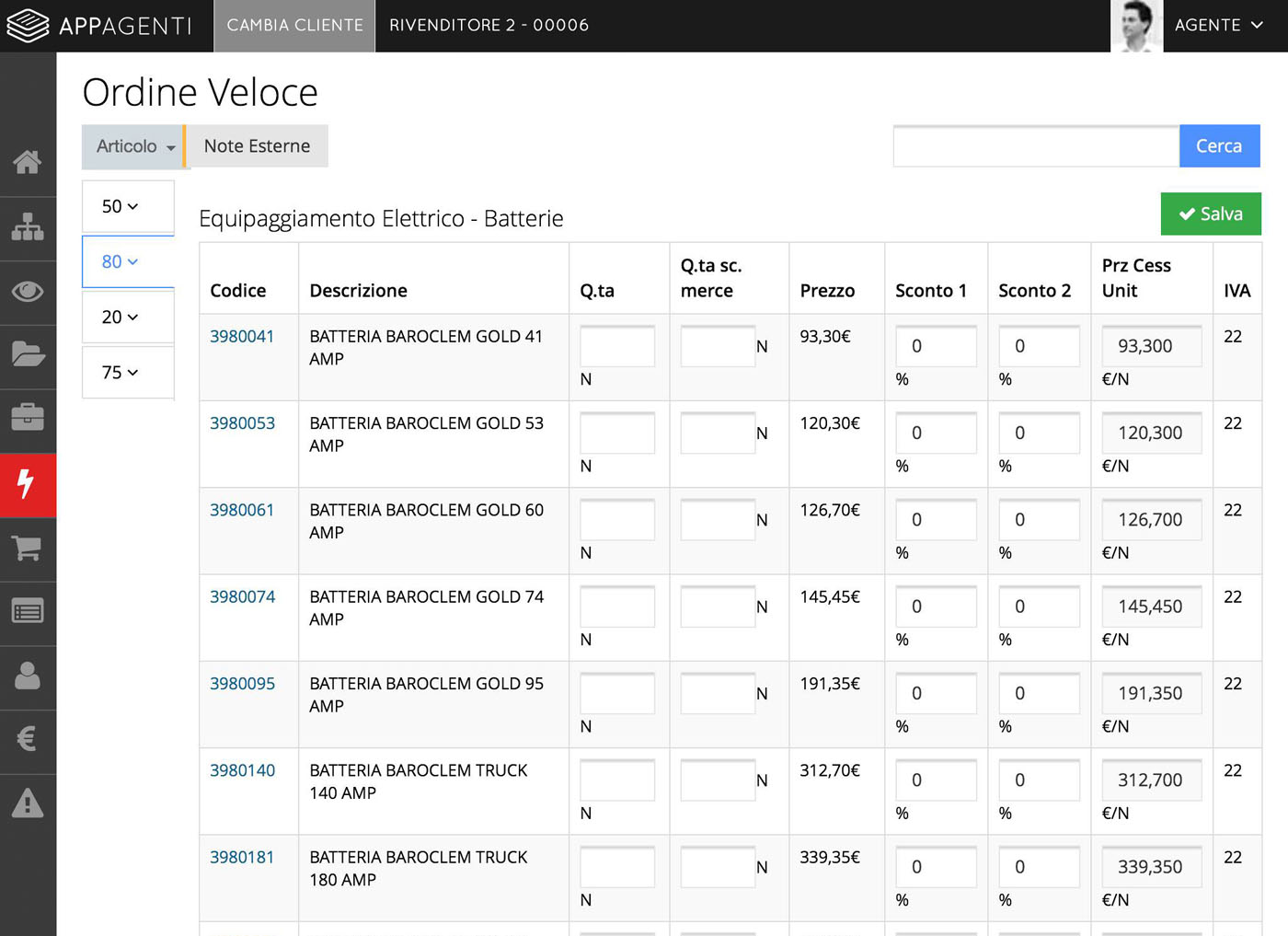Open the warning triangle icon in sidebar

[28, 803]
